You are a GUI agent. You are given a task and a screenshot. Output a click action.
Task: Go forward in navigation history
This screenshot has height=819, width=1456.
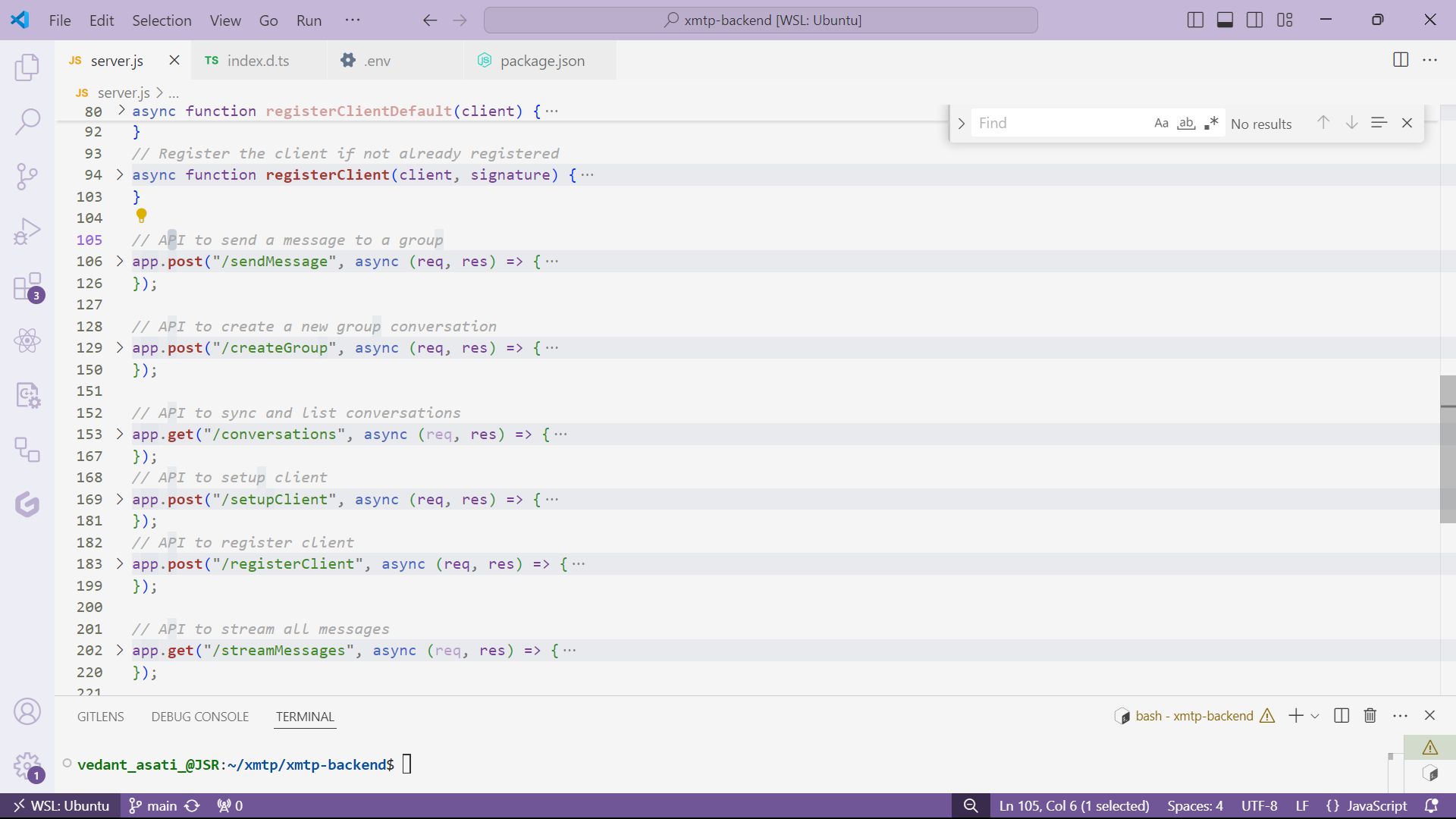pyautogui.click(x=460, y=20)
